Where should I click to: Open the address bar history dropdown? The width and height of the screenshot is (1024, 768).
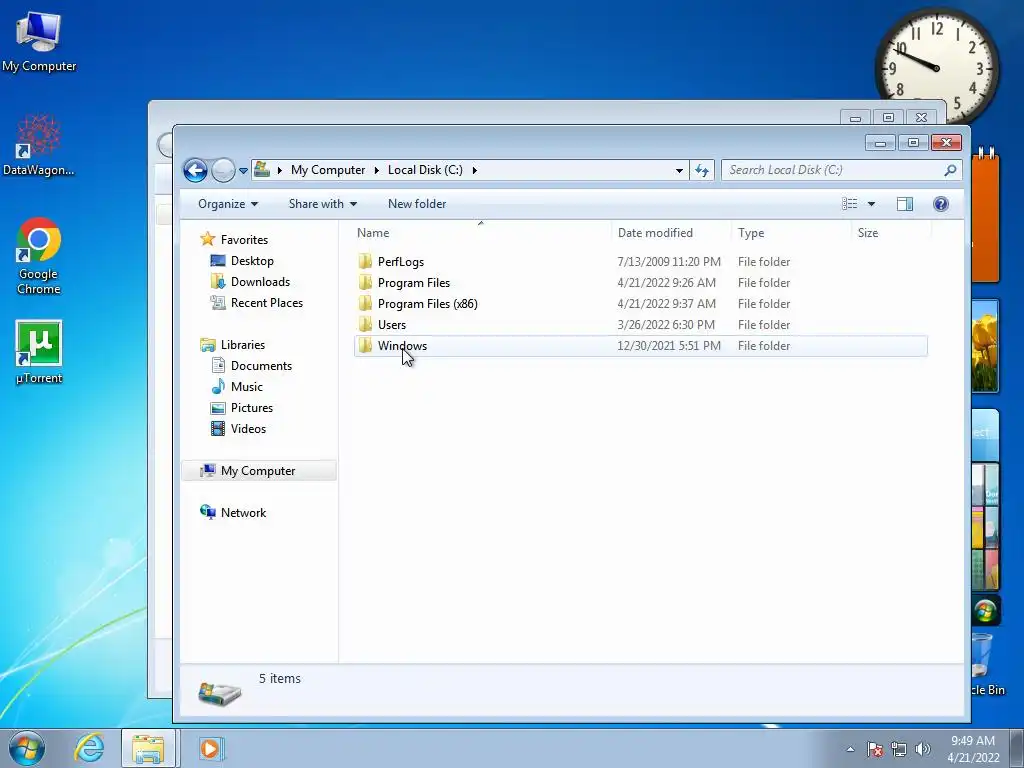pos(679,170)
